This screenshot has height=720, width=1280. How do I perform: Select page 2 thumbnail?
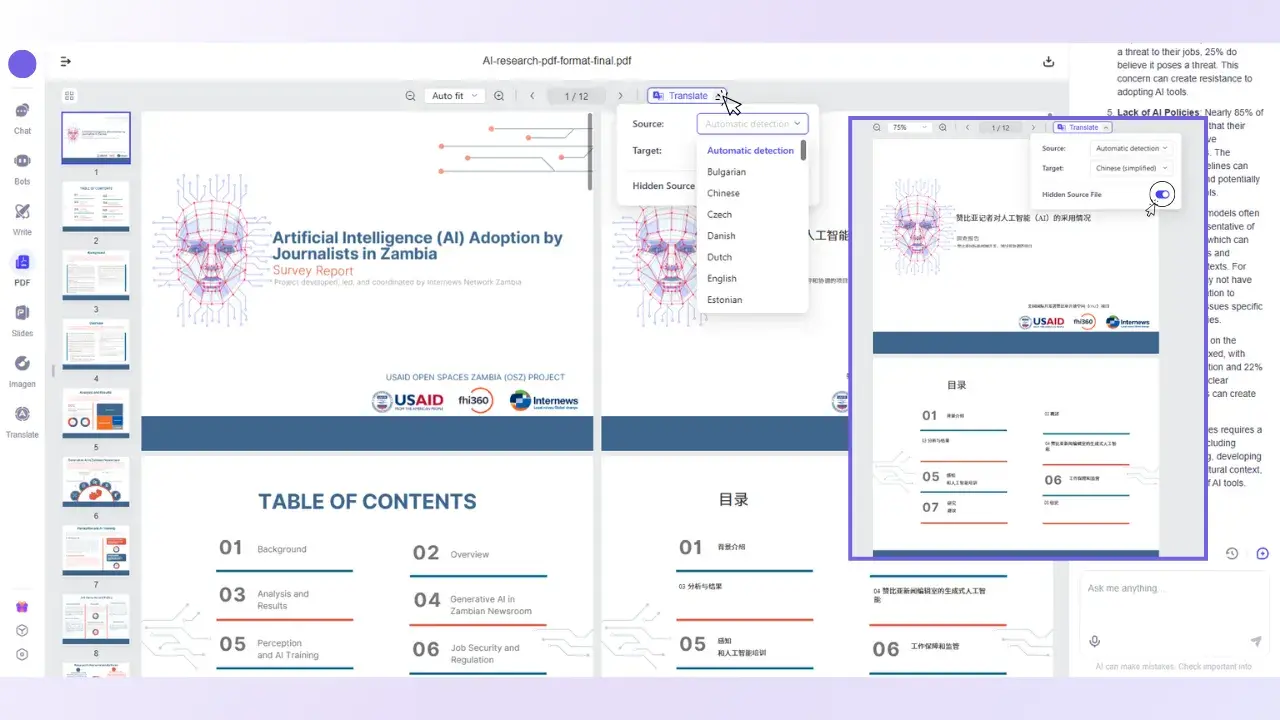pos(96,207)
